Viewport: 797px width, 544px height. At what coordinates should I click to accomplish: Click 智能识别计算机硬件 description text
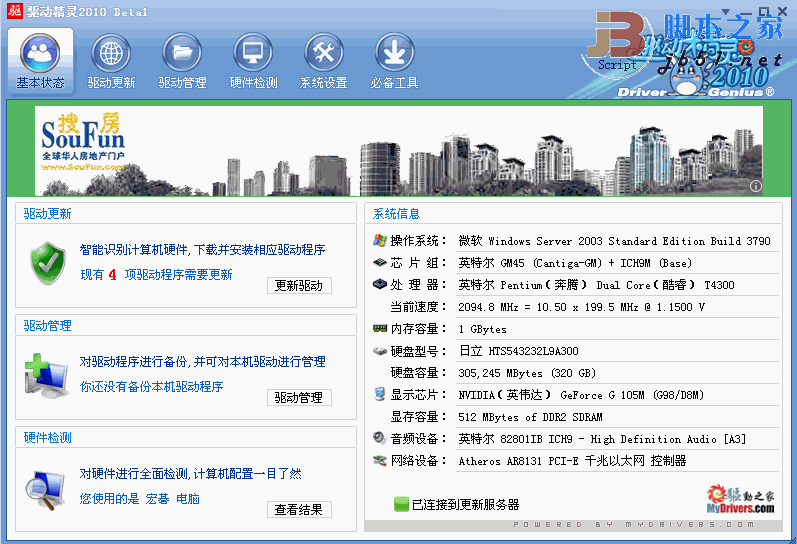[202, 250]
